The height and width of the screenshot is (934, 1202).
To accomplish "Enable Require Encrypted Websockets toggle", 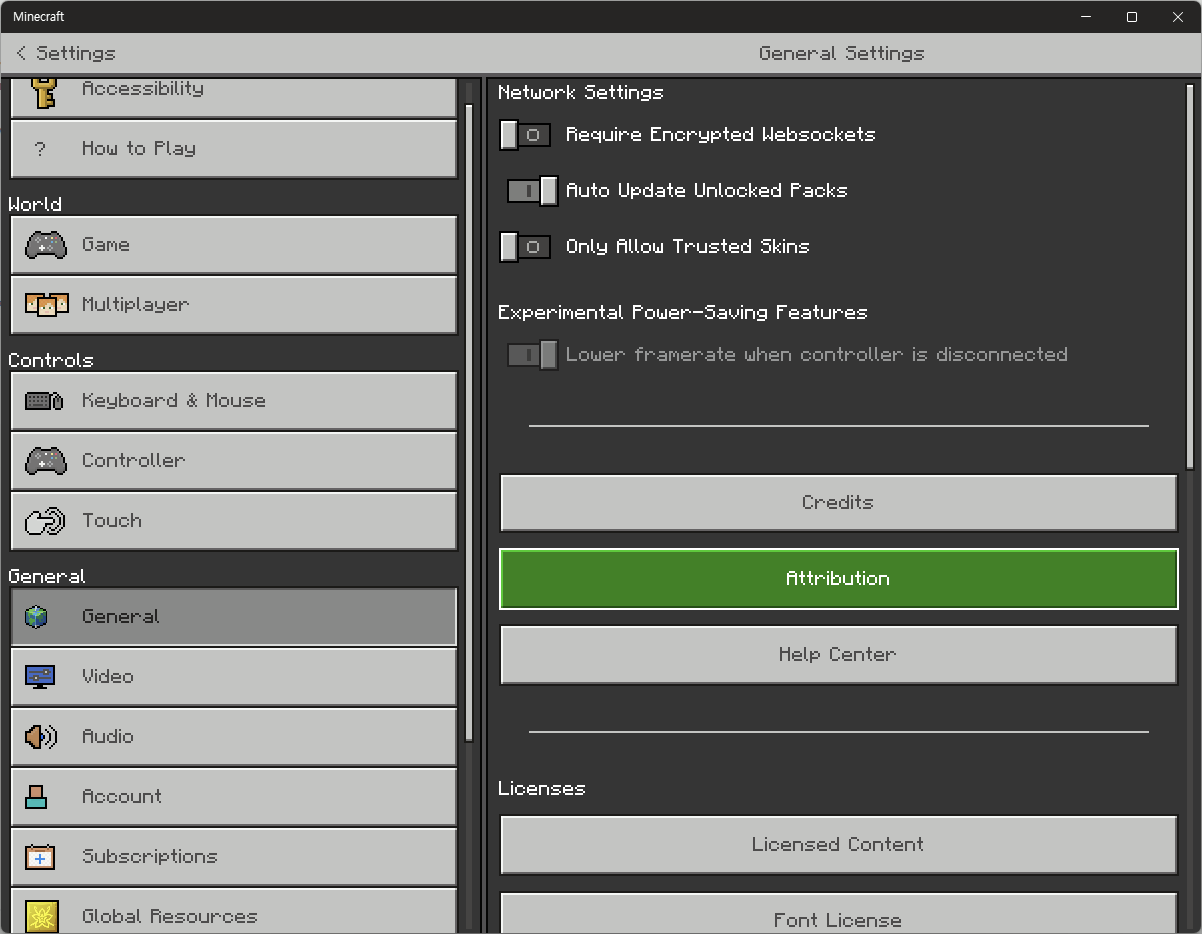I will (525, 135).
